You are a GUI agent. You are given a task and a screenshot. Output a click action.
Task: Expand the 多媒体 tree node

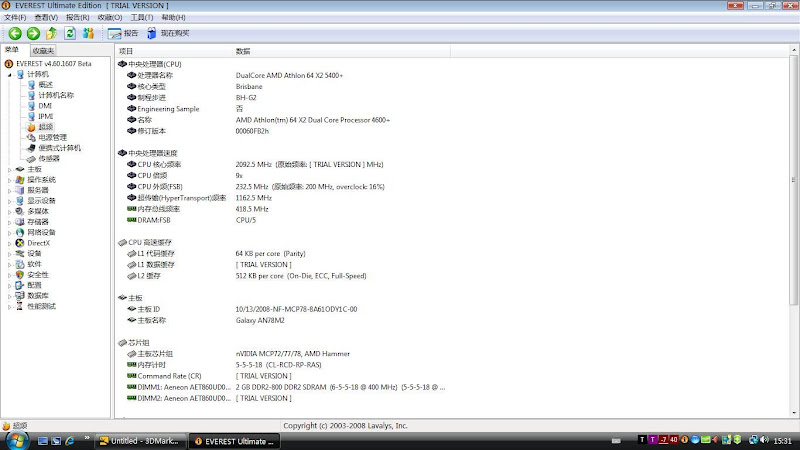9,211
